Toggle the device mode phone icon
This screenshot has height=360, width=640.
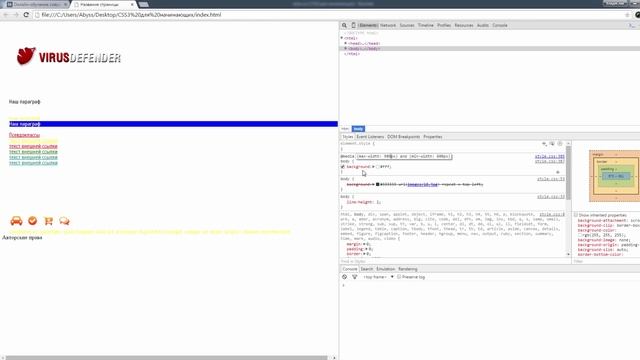click(353, 25)
